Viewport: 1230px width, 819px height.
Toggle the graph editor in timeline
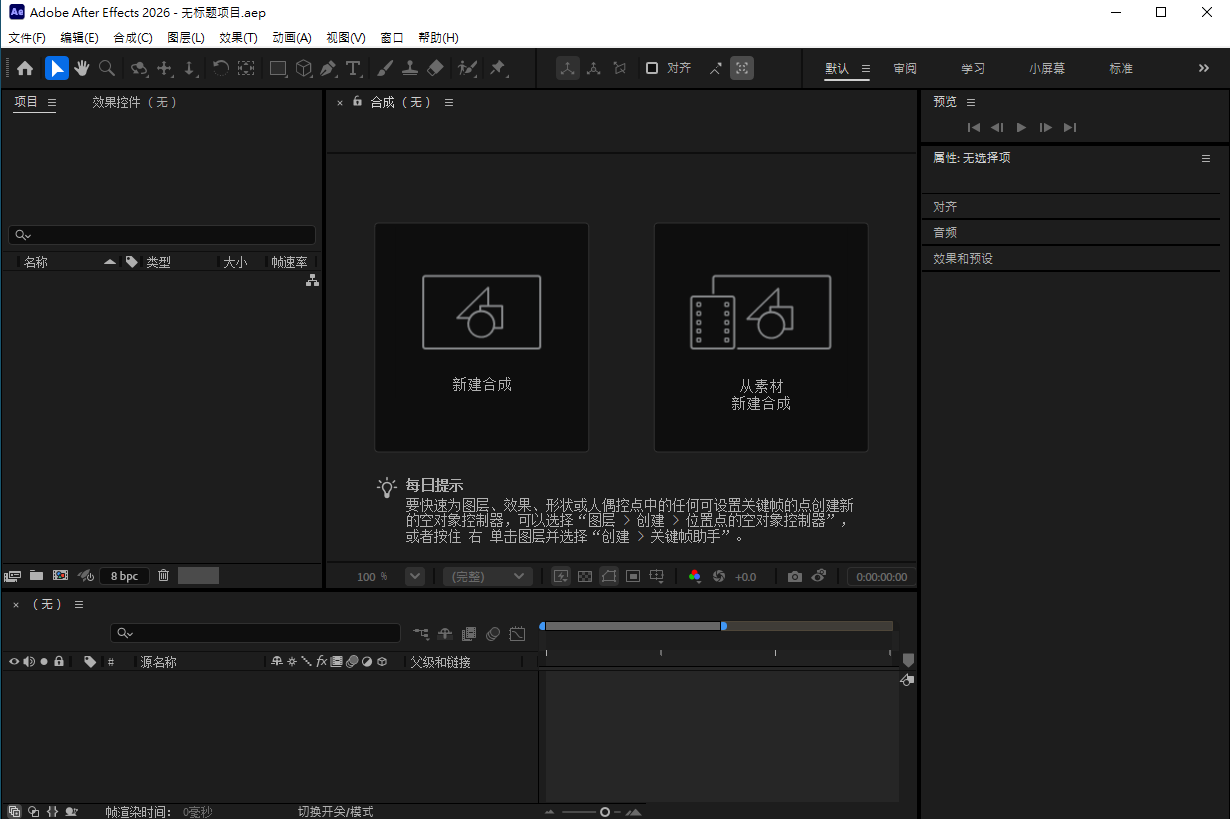point(517,634)
